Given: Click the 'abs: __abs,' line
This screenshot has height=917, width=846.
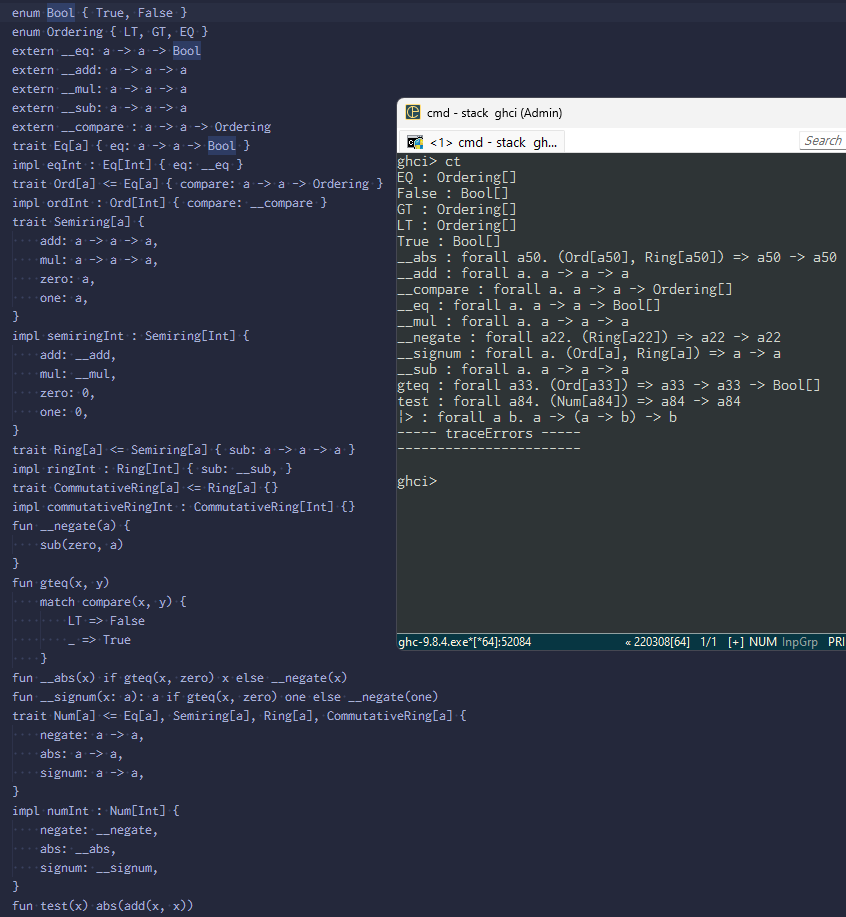Looking at the screenshot, I should tap(78, 849).
